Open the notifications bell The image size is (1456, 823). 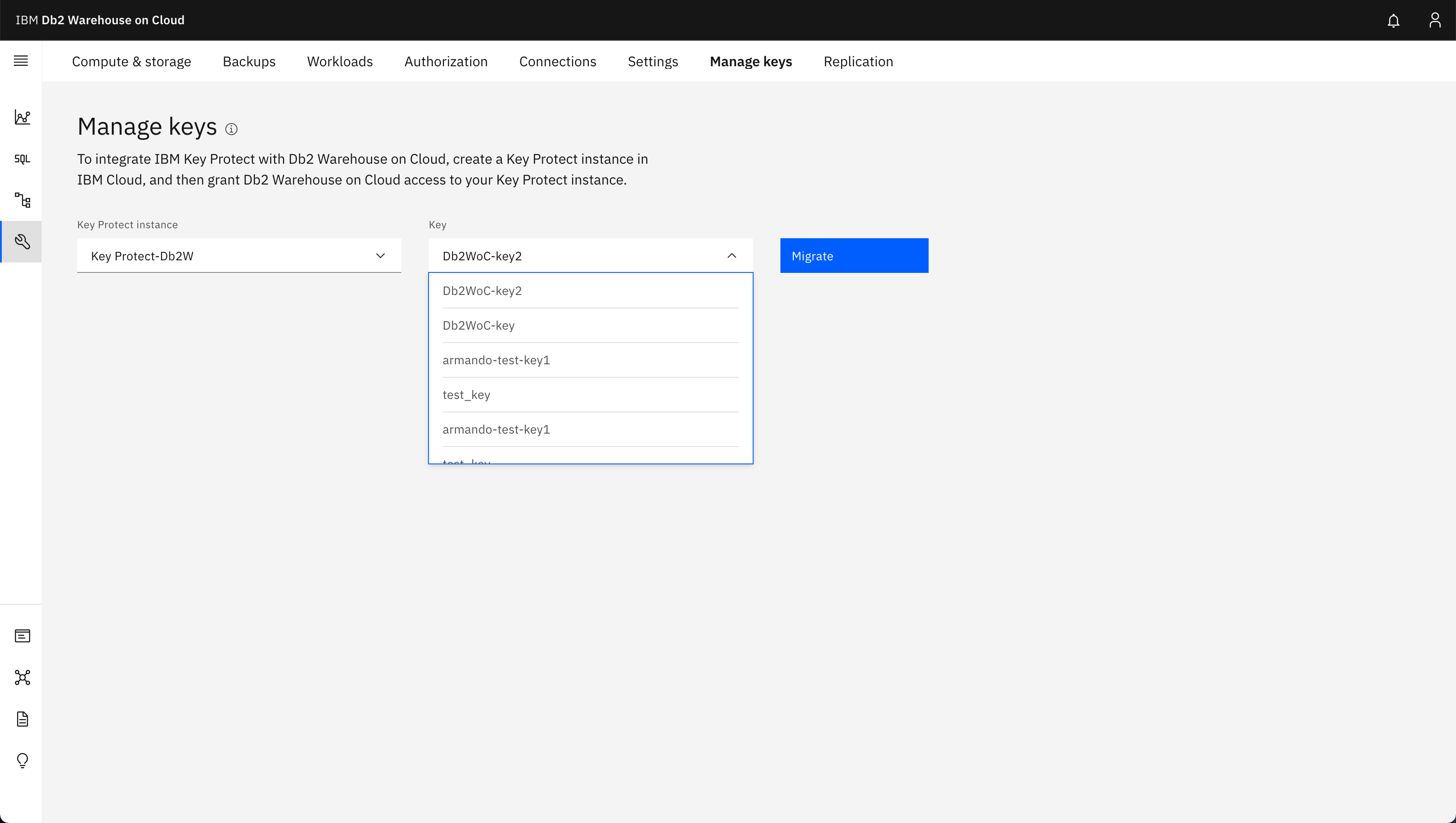click(x=1393, y=20)
